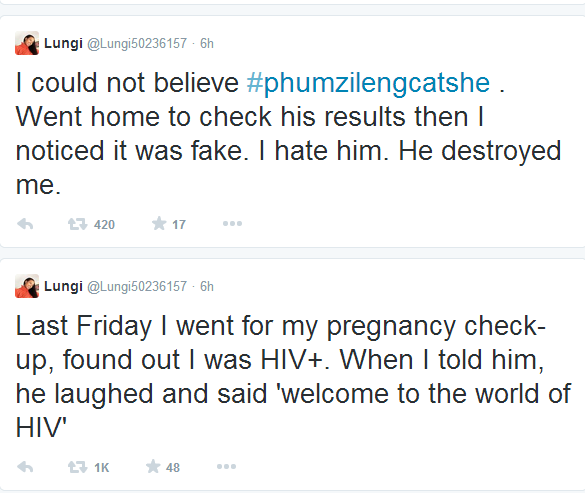Open @Lungi50236157 handle on second tweet
The width and height of the screenshot is (585, 493).
tap(137, 287)
